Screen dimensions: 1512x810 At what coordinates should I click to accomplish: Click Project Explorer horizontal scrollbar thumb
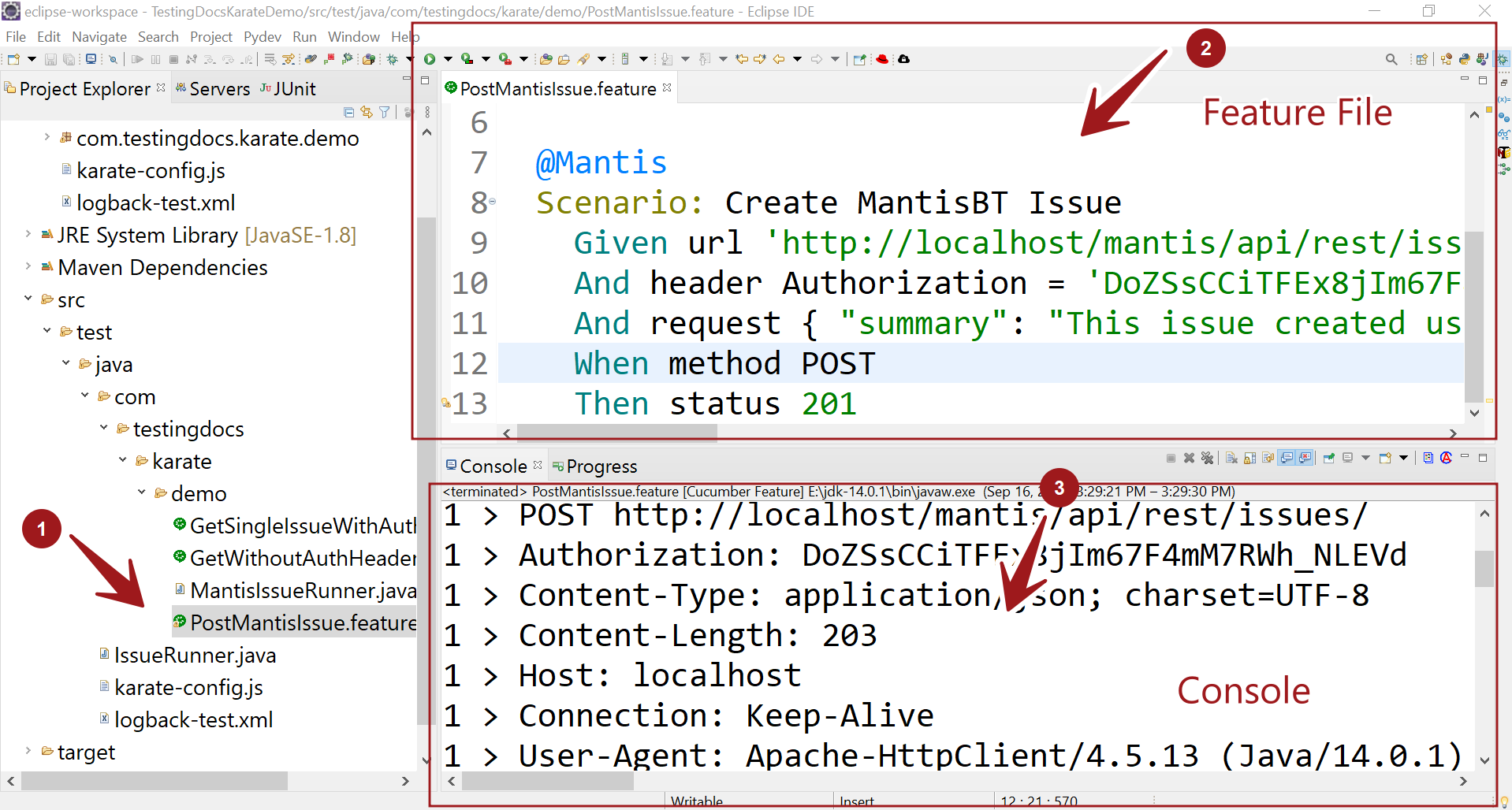(155, 781)
